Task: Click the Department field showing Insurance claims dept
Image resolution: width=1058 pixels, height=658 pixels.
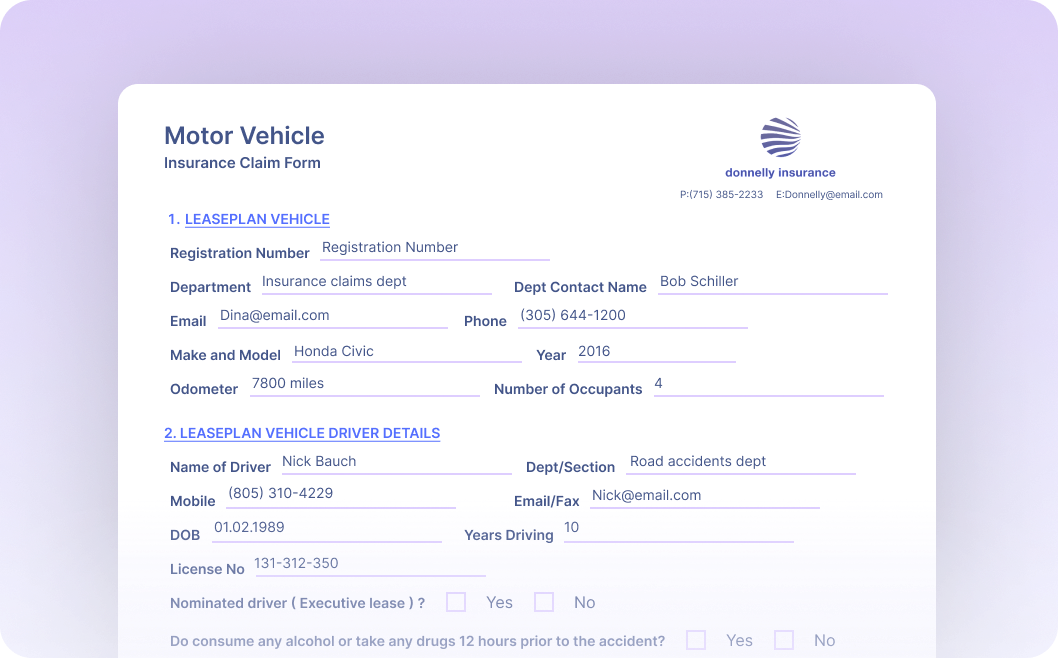Action: [x=376, y=282]
